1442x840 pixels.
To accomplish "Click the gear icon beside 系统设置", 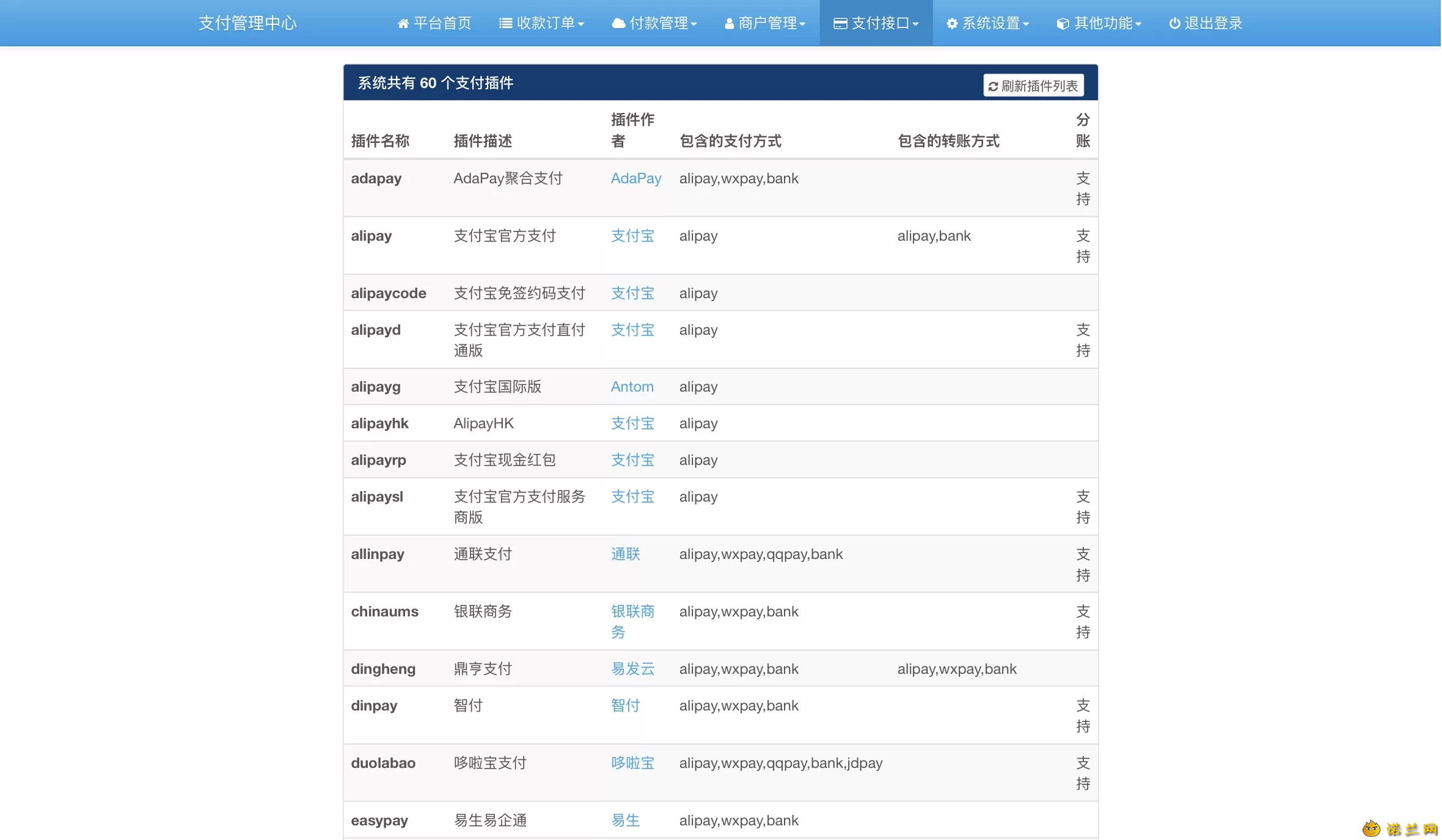I will pyautogui.click(x=952, y=24).
